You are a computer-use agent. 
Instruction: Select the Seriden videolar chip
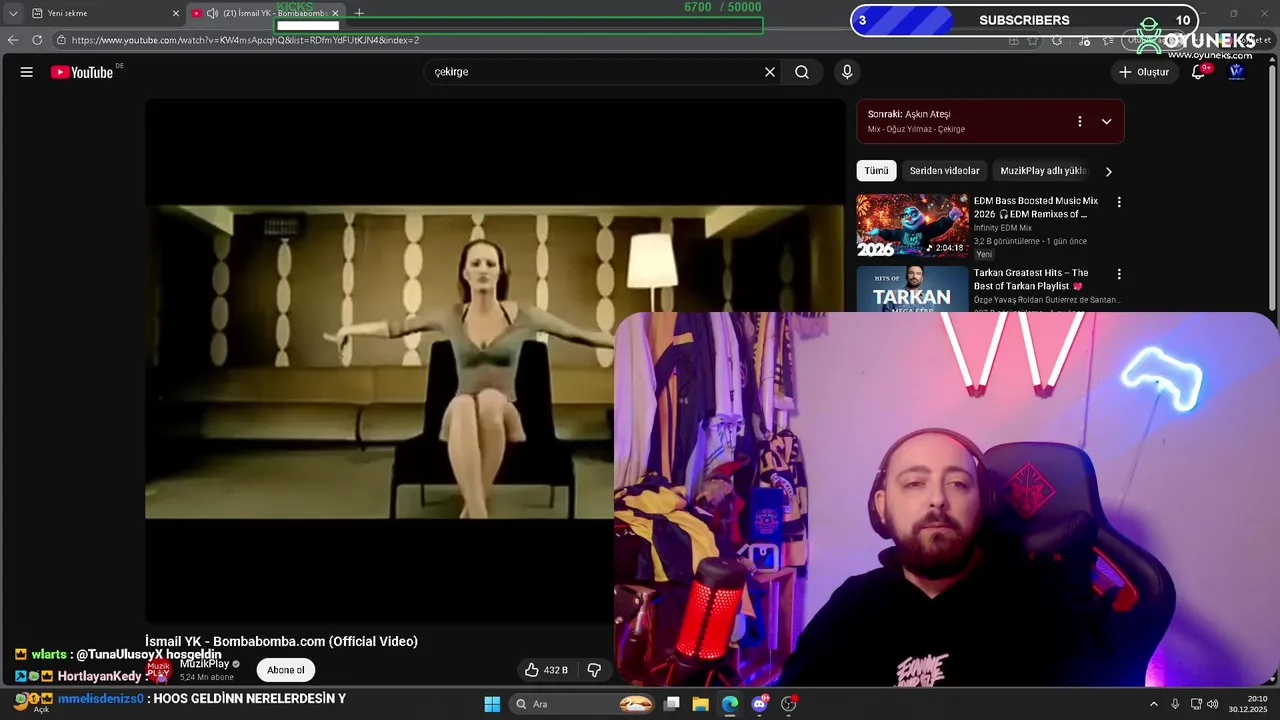tap(944, 171)
